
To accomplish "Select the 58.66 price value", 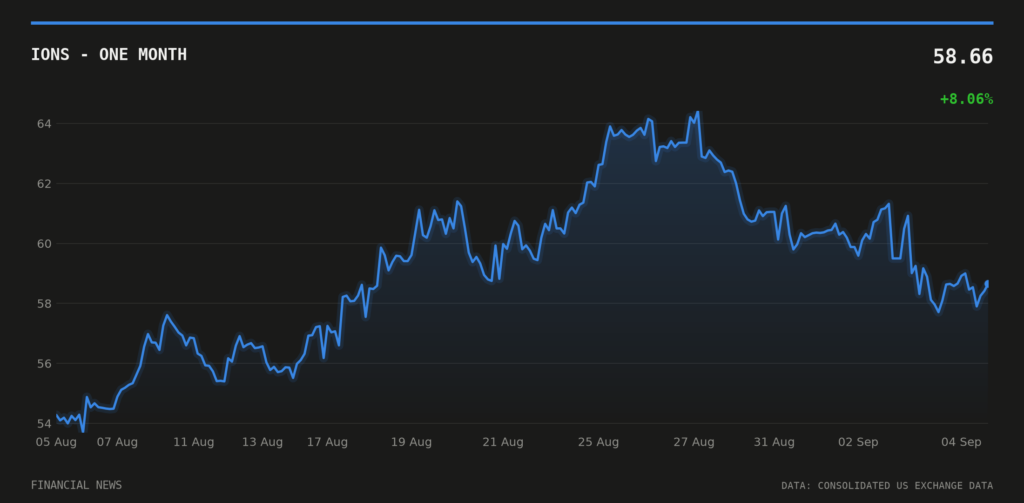I will [963, 57].
